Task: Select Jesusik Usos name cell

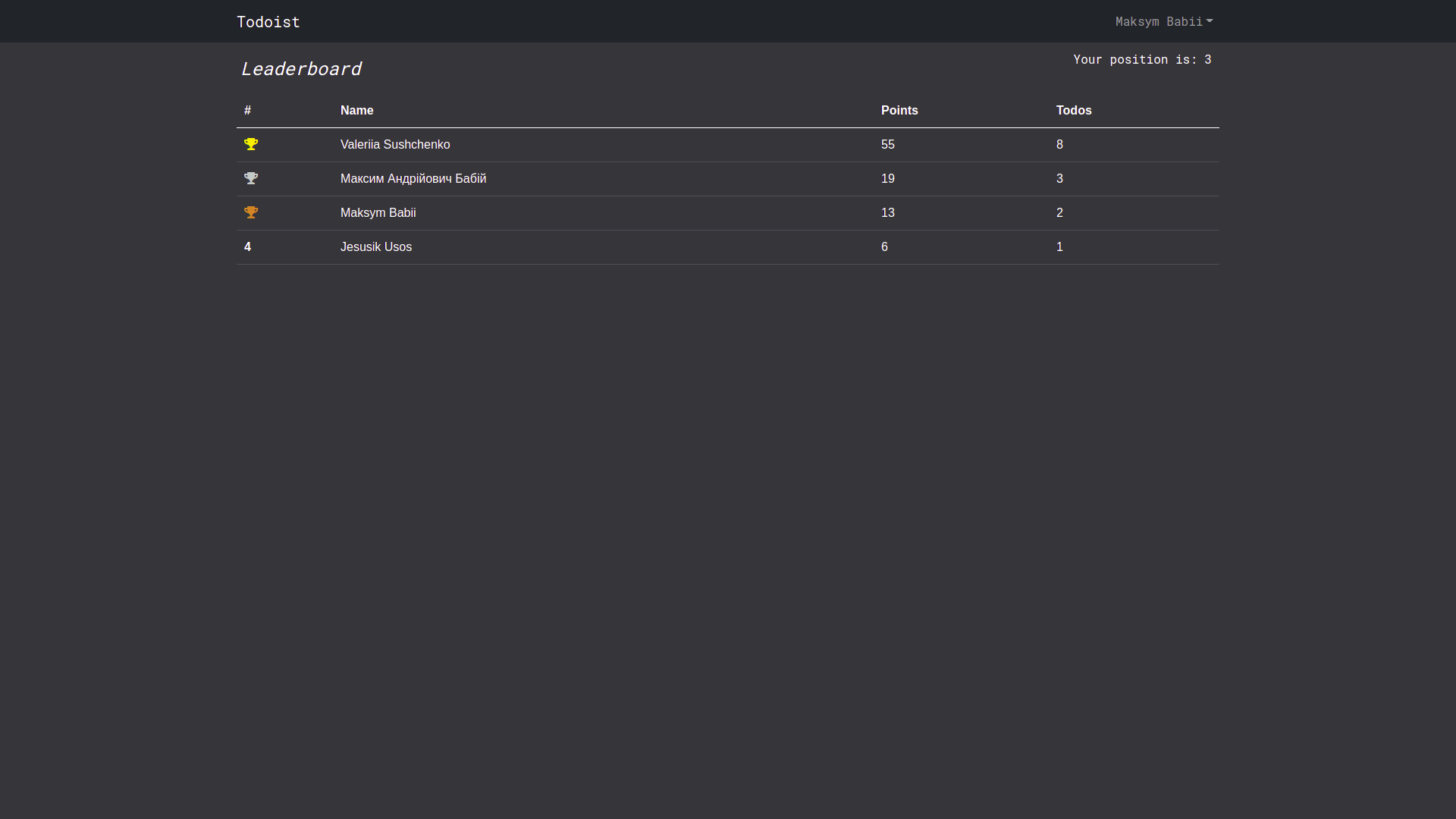Action: coord(376,247)
